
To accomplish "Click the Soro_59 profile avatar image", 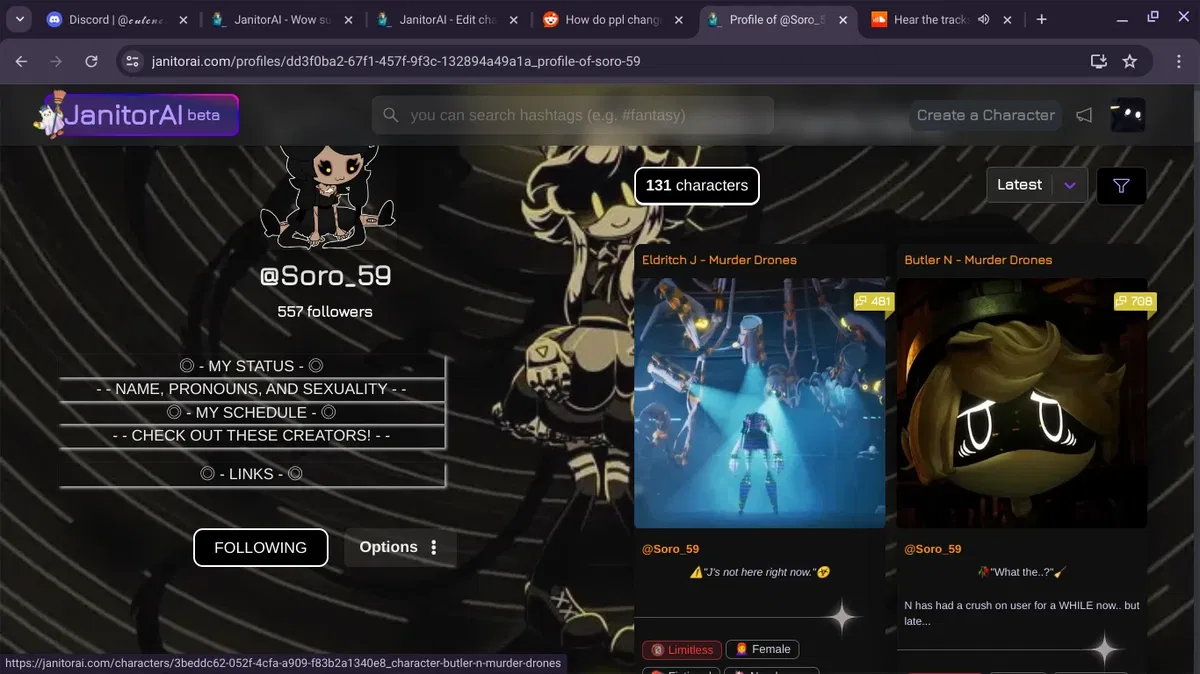I will 326,195.
